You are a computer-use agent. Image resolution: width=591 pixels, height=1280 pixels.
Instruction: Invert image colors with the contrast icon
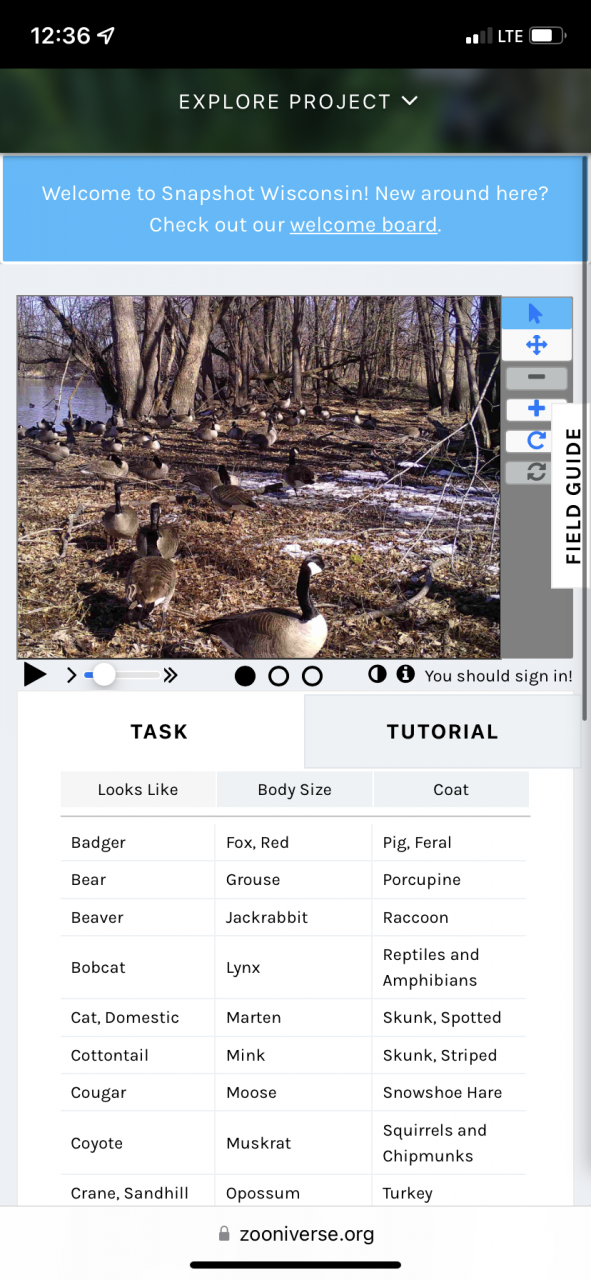(x=377, y=675)
